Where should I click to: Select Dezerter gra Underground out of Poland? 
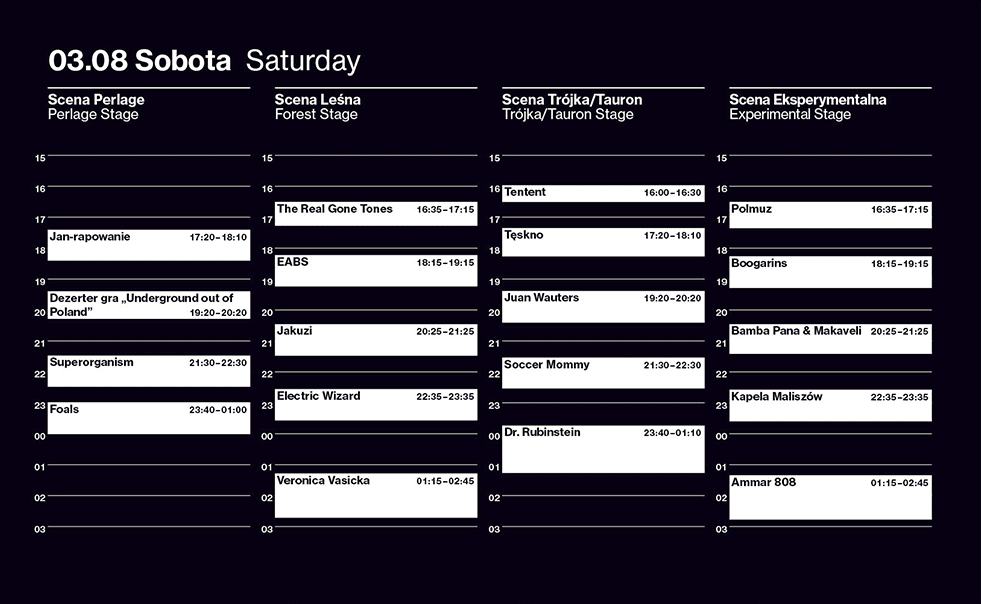(149, 305)
